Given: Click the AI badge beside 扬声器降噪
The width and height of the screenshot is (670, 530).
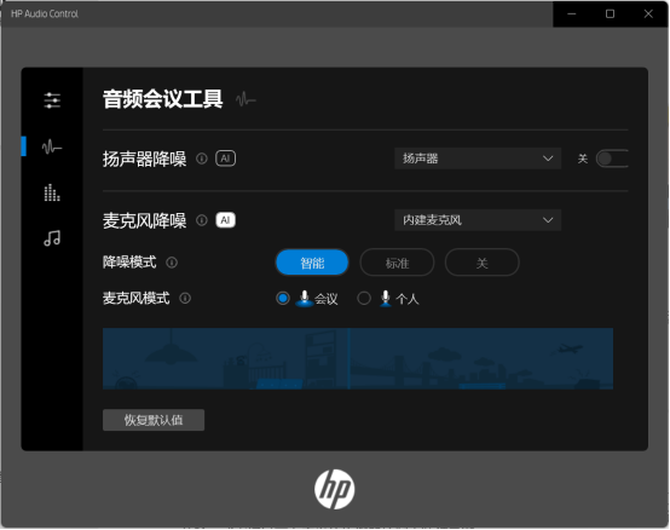Looking at the screenshot, I should click(x=226, y=159).
